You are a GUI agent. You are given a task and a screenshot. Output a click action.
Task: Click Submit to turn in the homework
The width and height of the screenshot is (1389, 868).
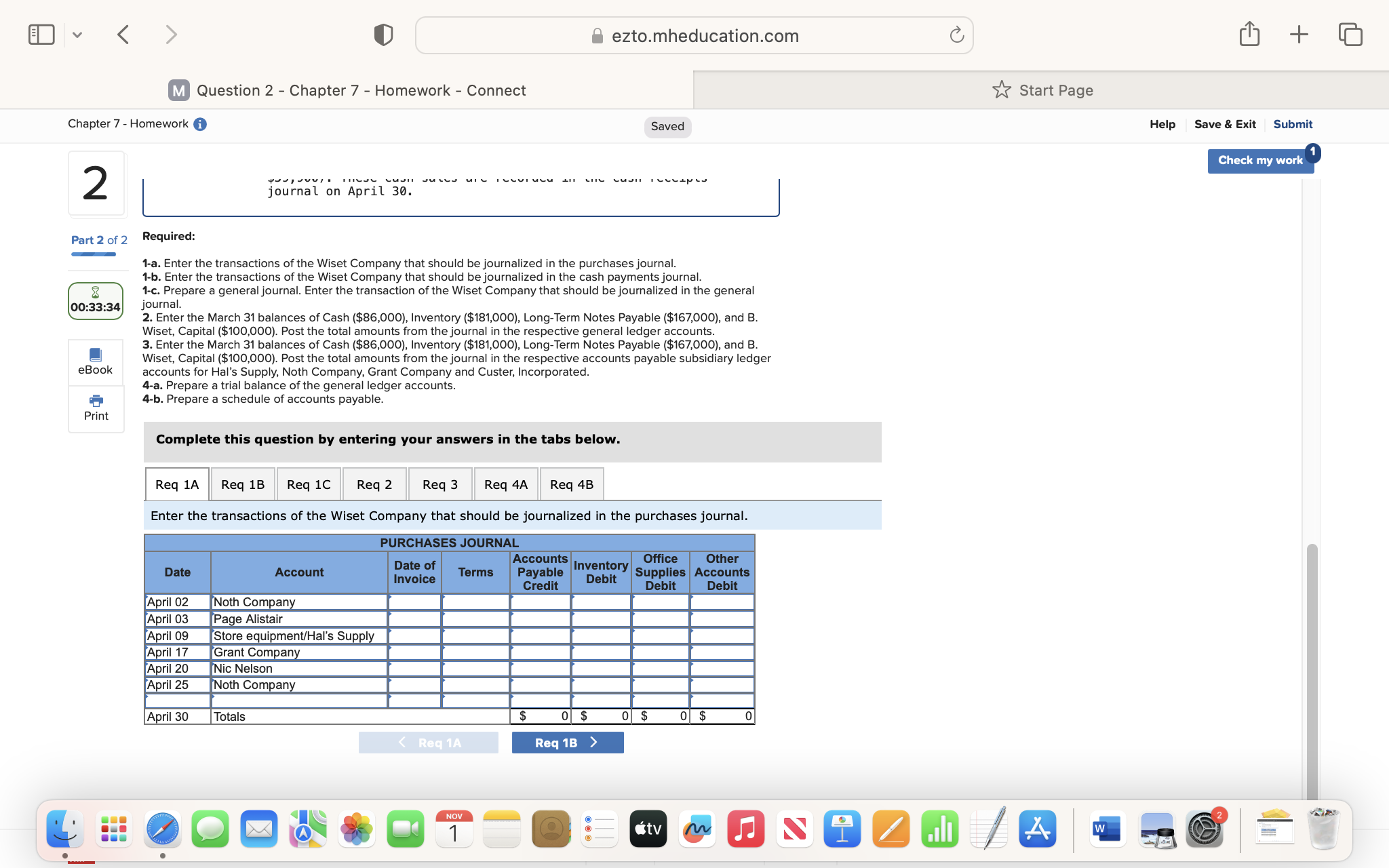coord(1292,123)
